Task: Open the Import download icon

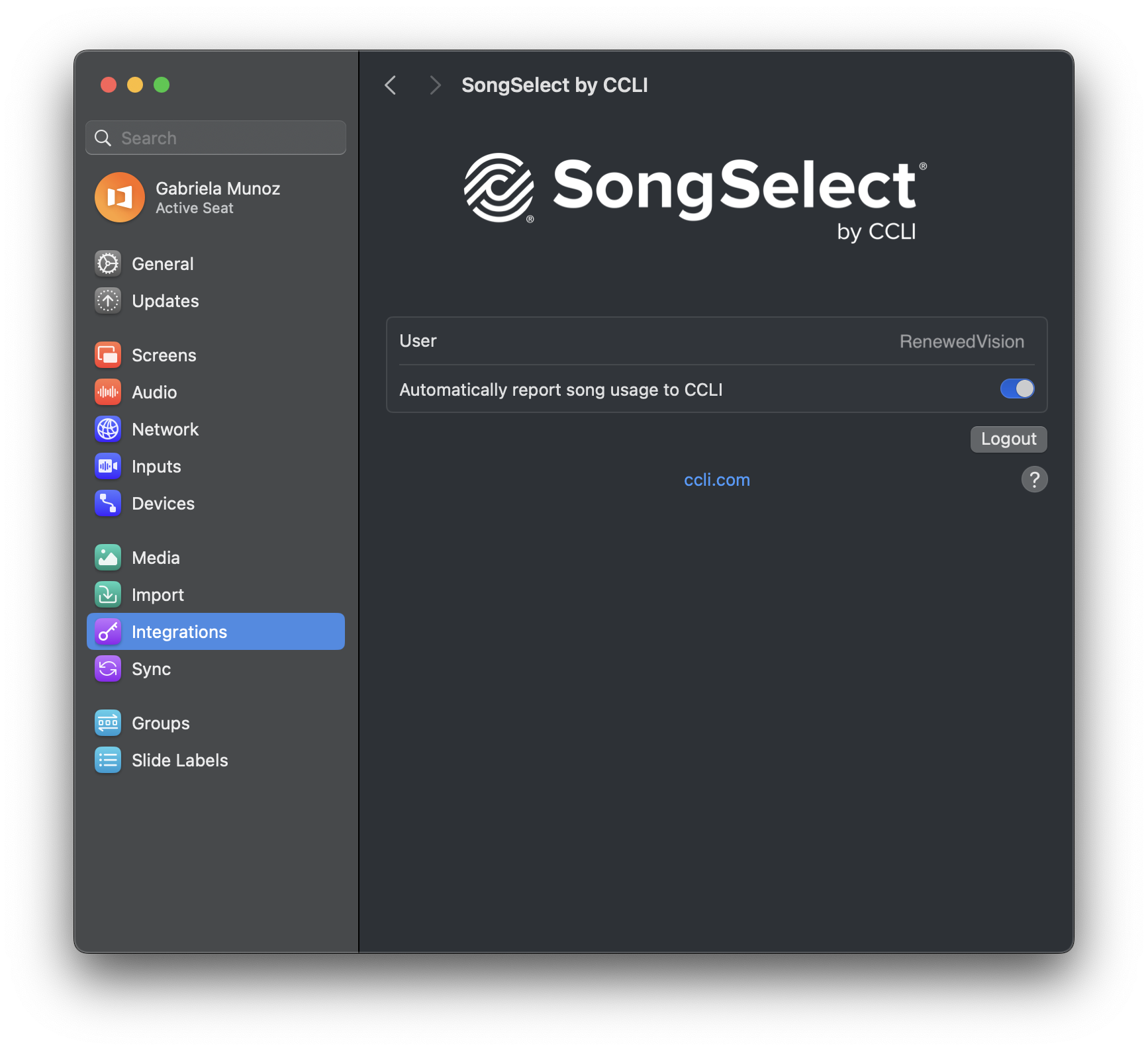Action: (x=108, y=594)
